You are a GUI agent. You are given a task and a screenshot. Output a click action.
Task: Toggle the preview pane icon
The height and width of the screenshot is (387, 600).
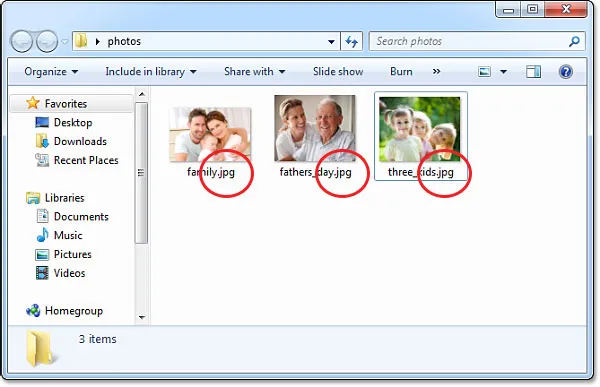(533, 72)
